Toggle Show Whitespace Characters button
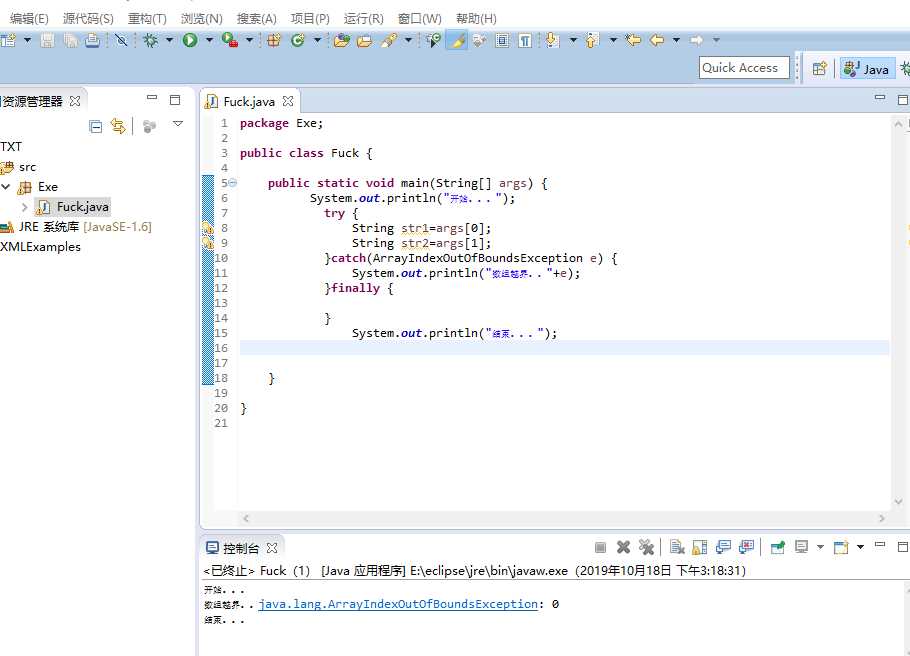Image resolution: width=910 pixels, height=656 pixels. click(x=524, y=40)
